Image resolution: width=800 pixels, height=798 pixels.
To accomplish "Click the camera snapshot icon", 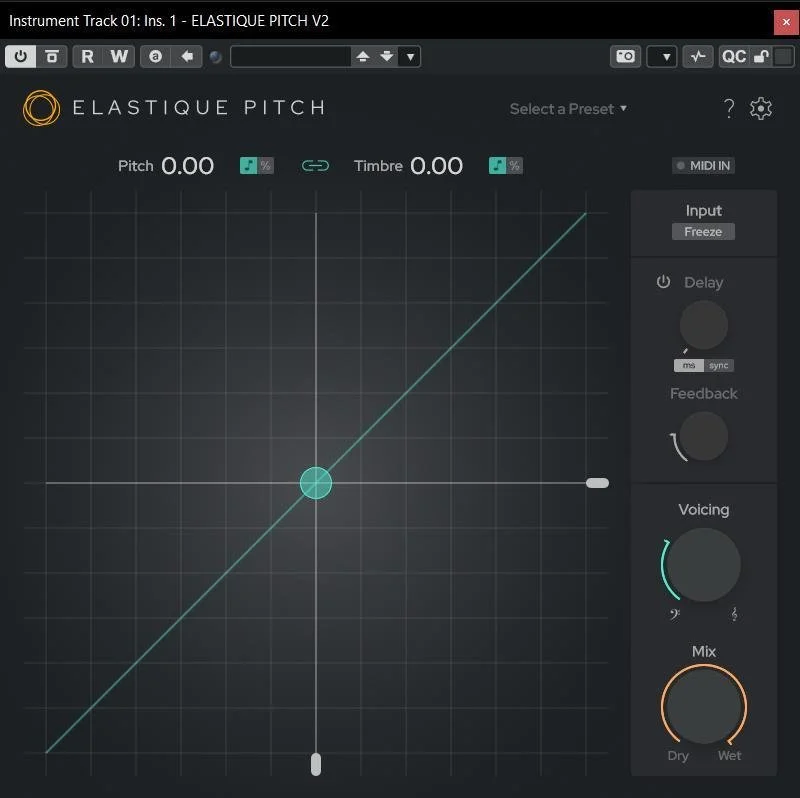I will pos(626,56).
